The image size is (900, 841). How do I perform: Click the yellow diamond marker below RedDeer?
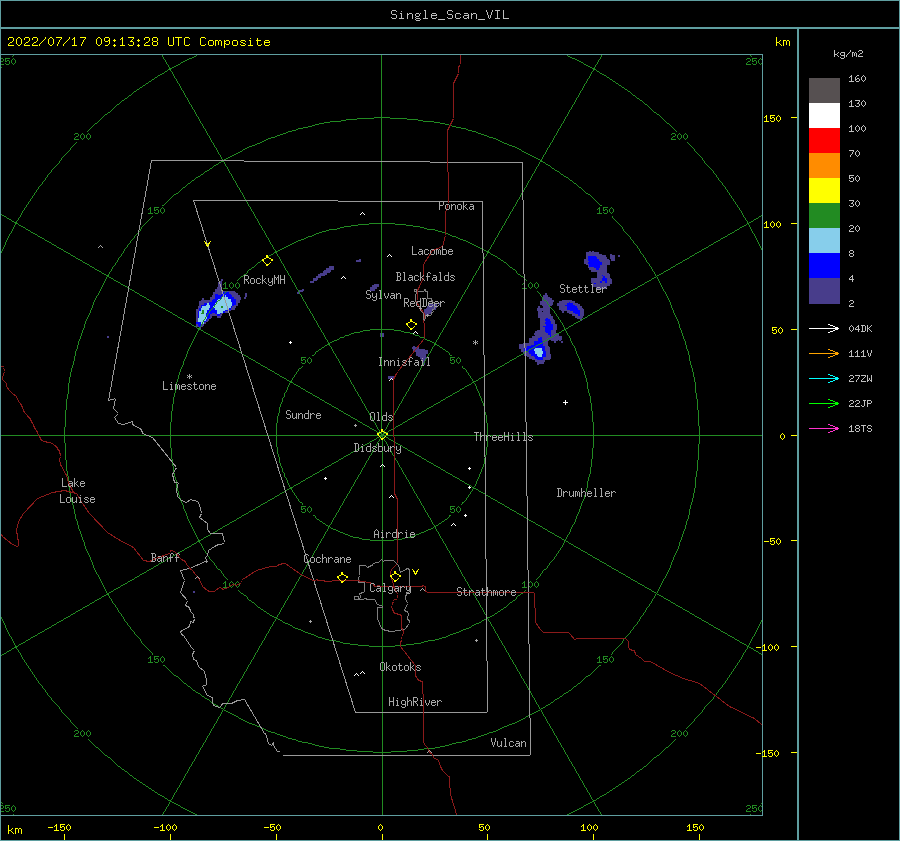coord(411,325)
